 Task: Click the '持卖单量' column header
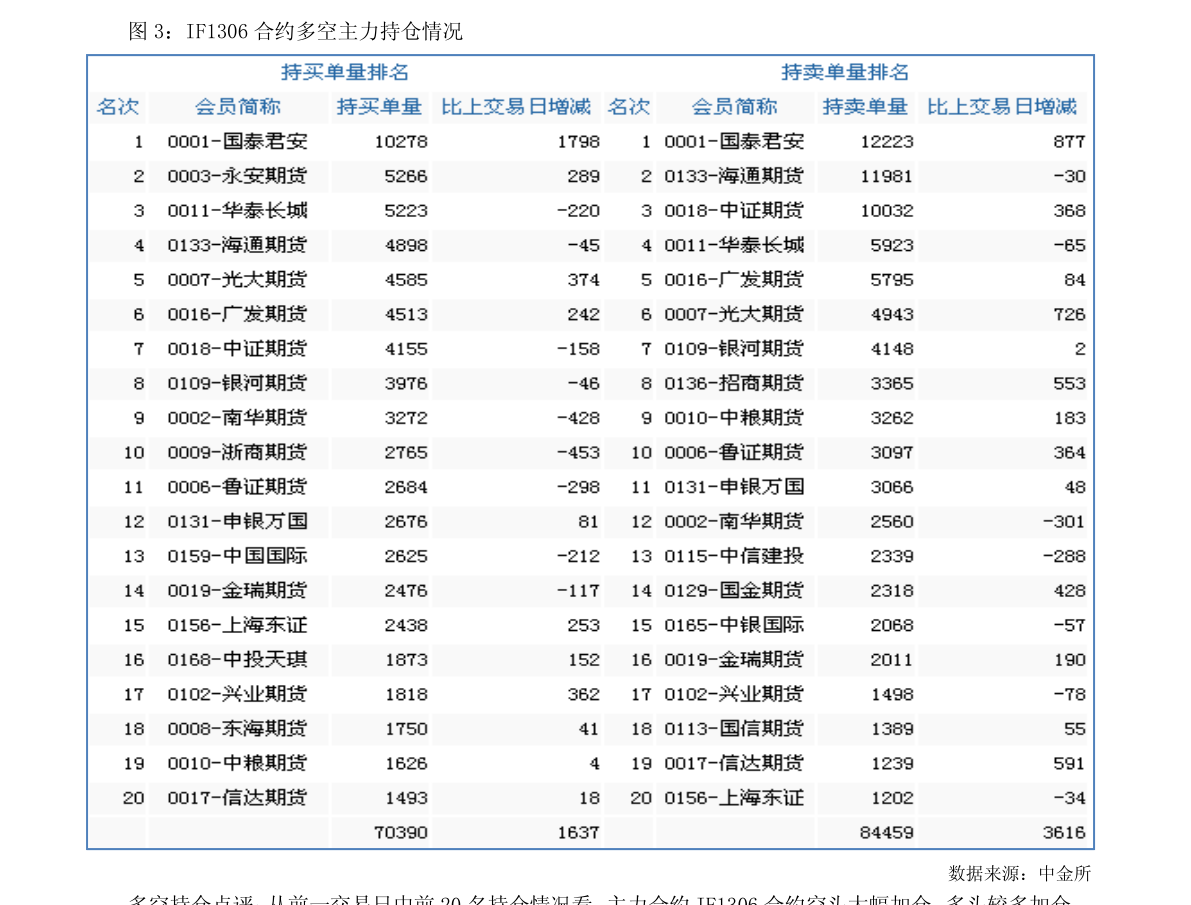(x=865, y=107)
